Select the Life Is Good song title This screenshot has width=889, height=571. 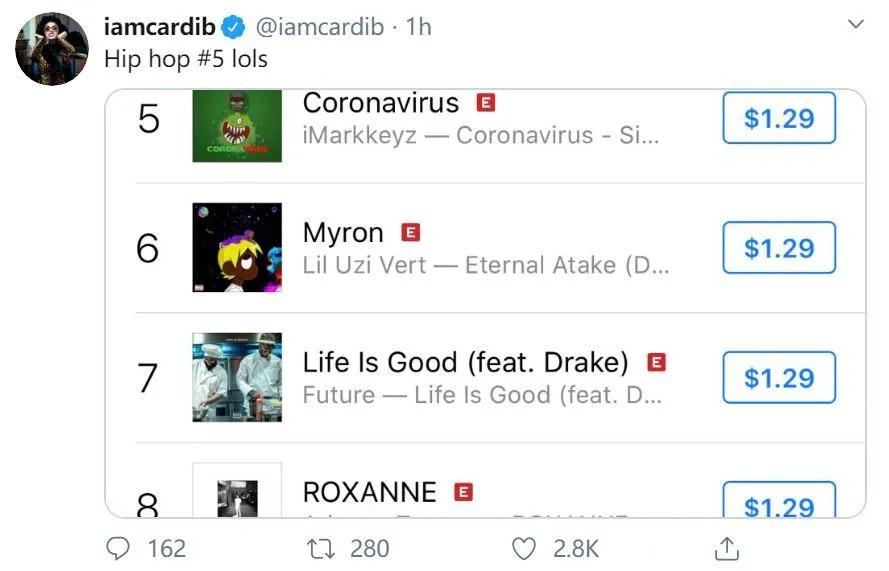point(465,362)
